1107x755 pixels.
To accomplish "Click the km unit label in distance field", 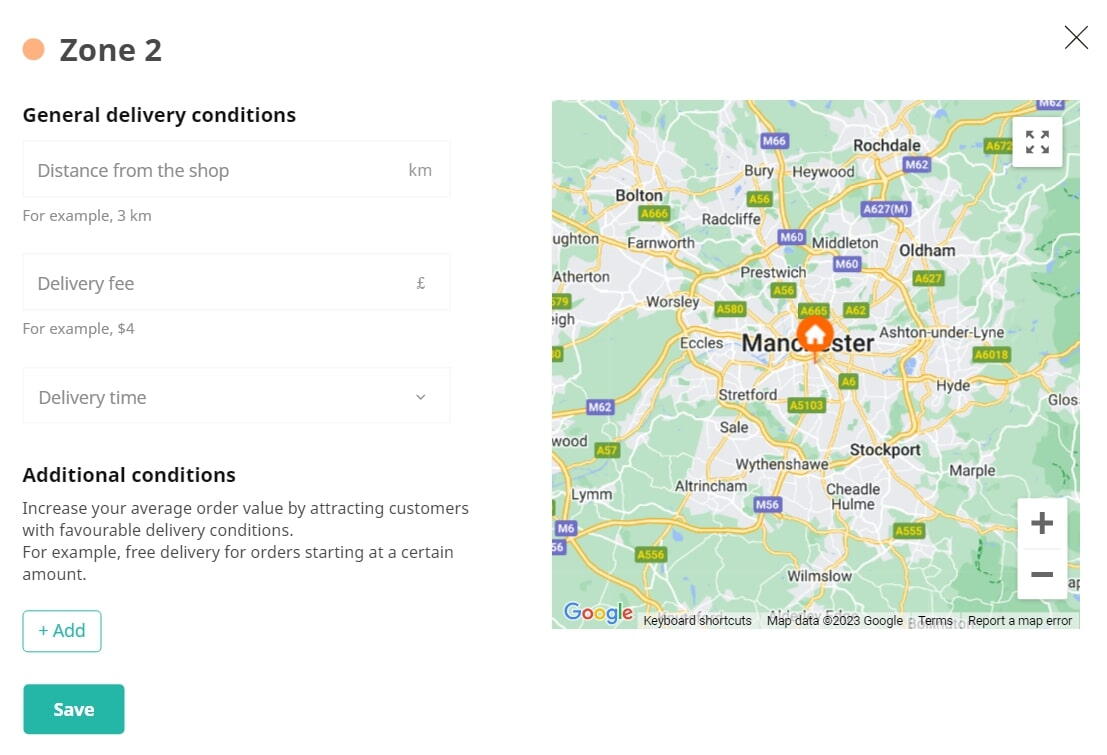I will pos(420,169).
